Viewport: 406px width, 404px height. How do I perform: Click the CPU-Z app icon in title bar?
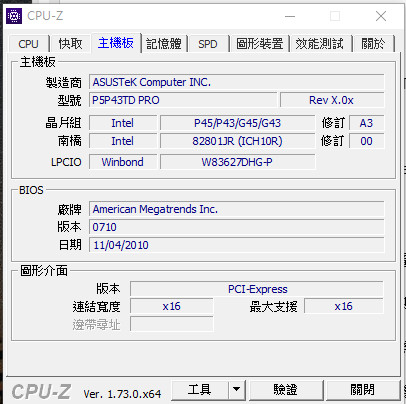point(14,16)
